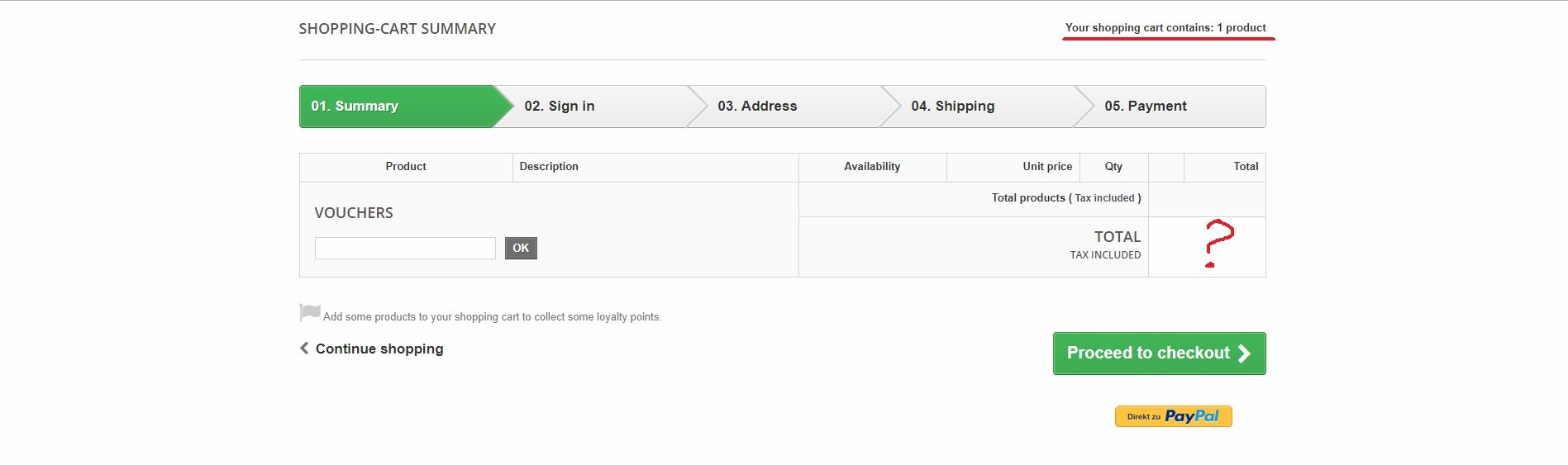The height and width of the screenshot is (465, 1568).
Task: Click the Qty column header
Action: pos(1113,167)
